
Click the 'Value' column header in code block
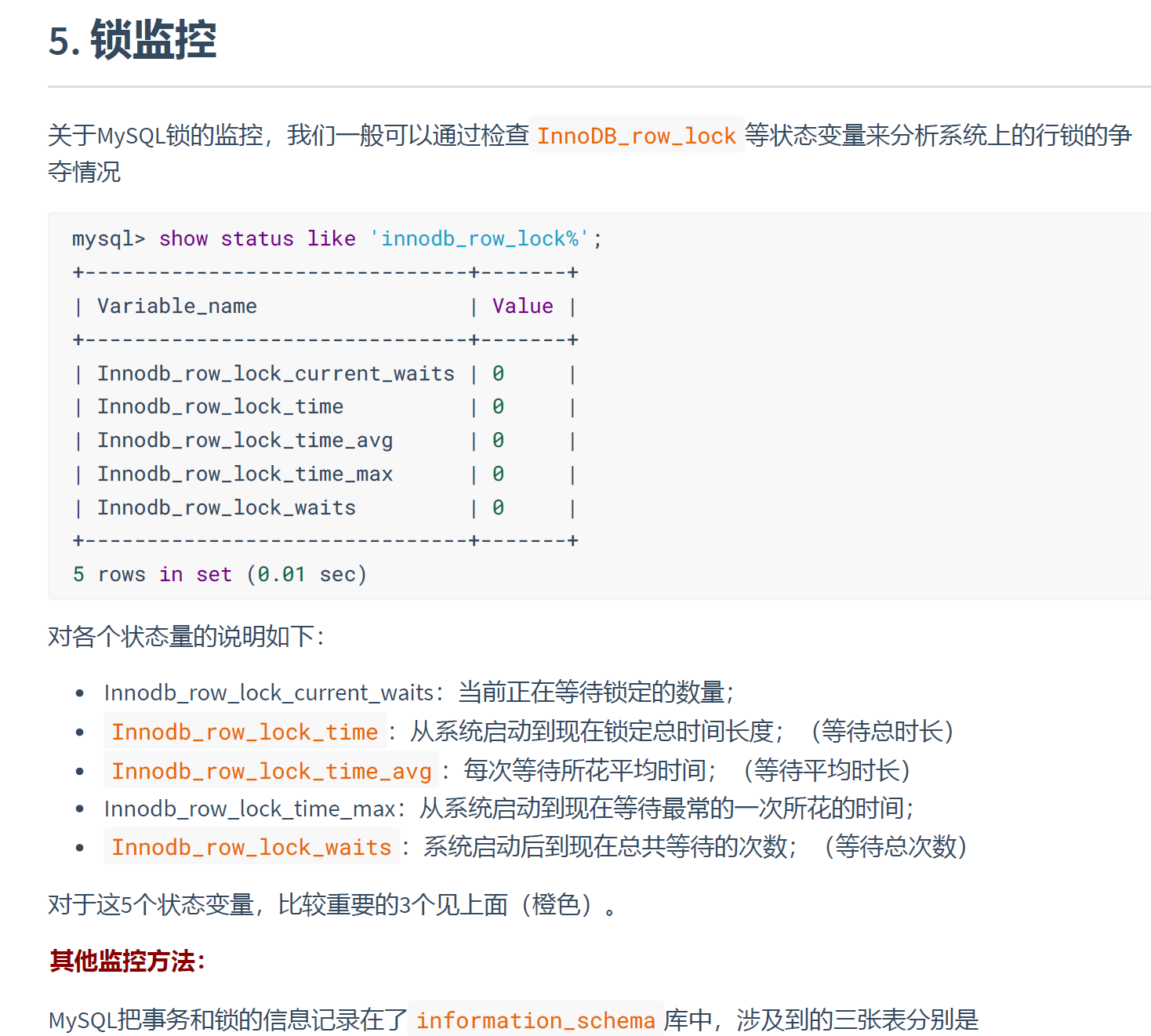click(x=523, y=306)
